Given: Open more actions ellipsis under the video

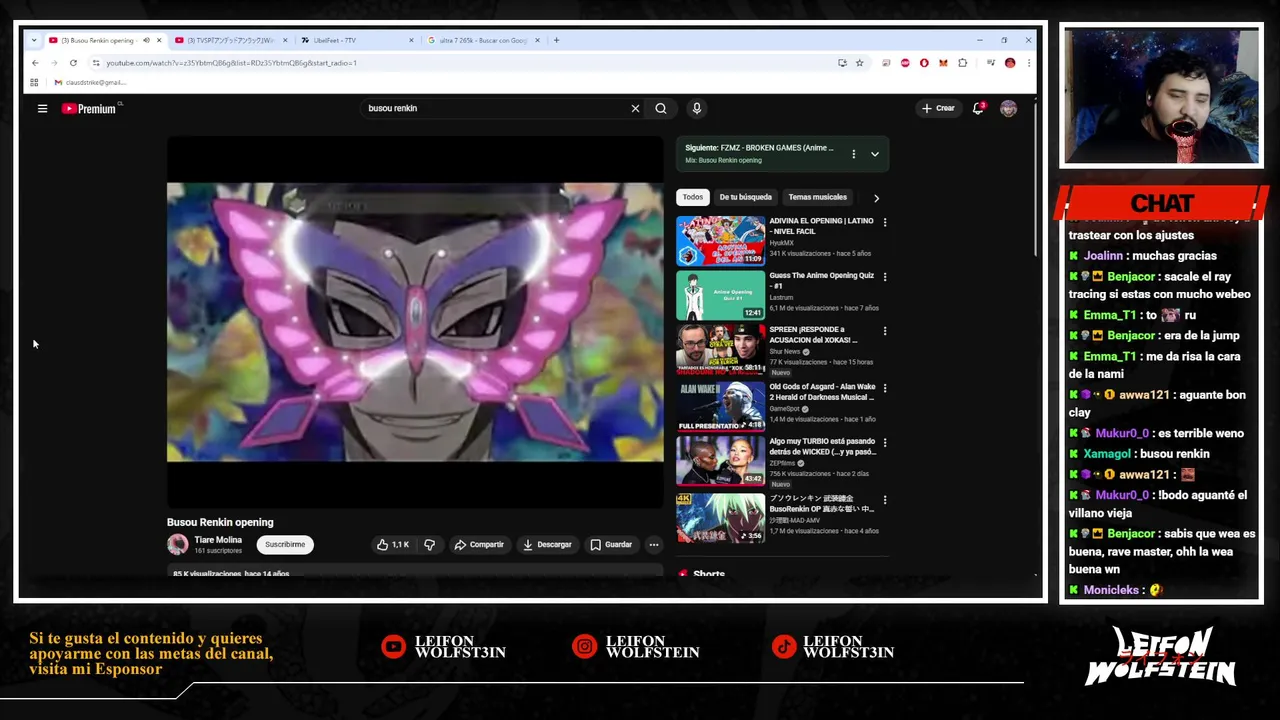Looking at the screenshot, I should [x=654, y=544].
